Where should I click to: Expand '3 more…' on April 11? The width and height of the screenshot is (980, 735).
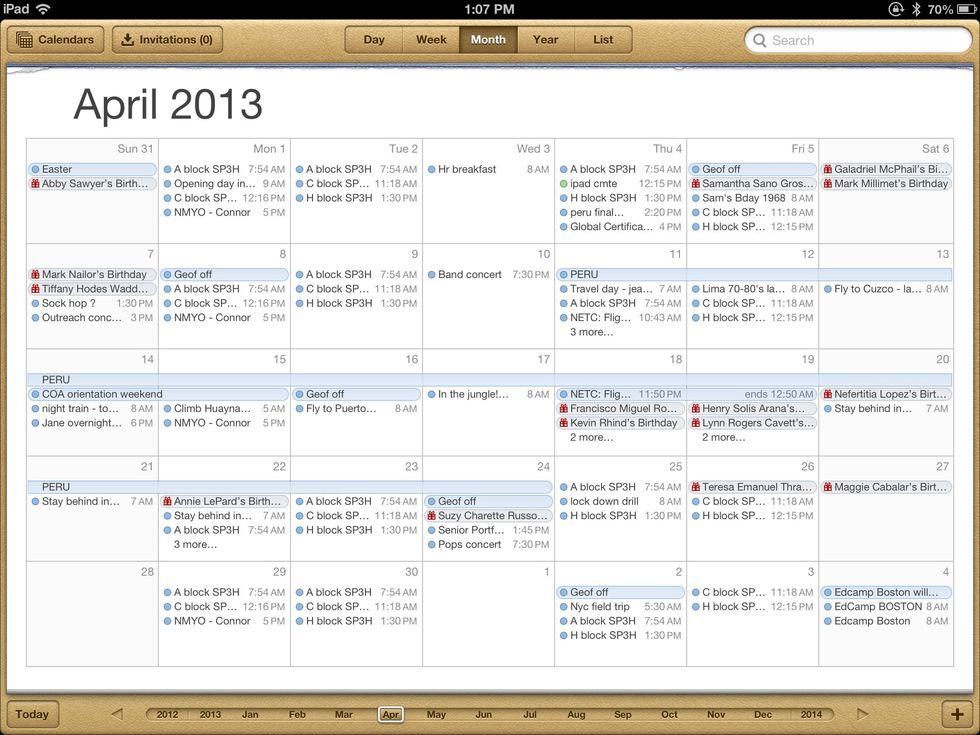592,332
